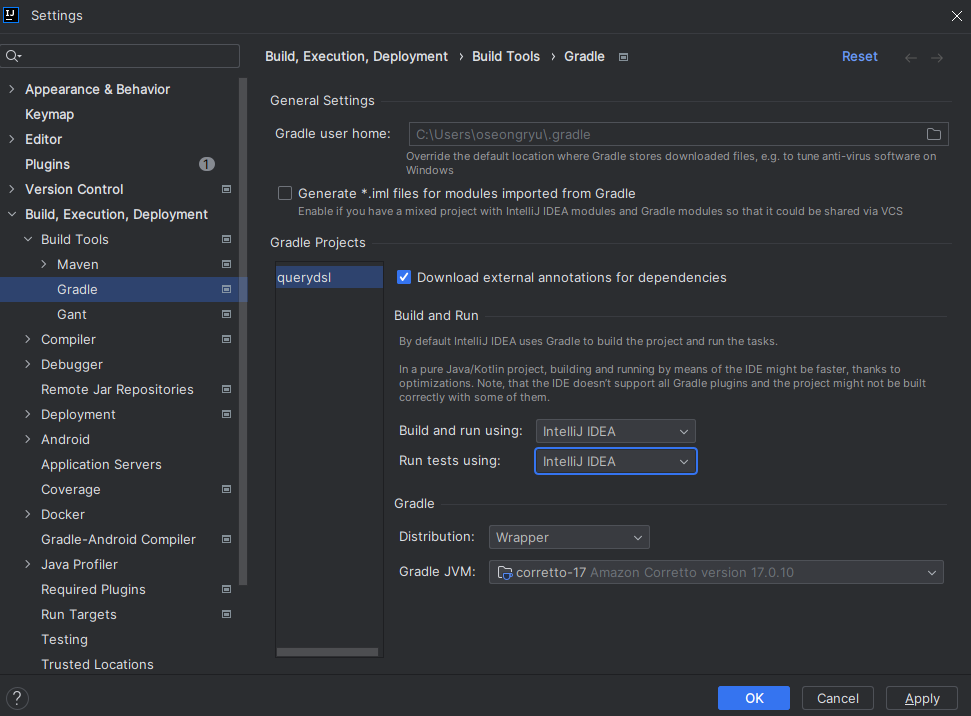Expand the Docker node

(28, 514)
